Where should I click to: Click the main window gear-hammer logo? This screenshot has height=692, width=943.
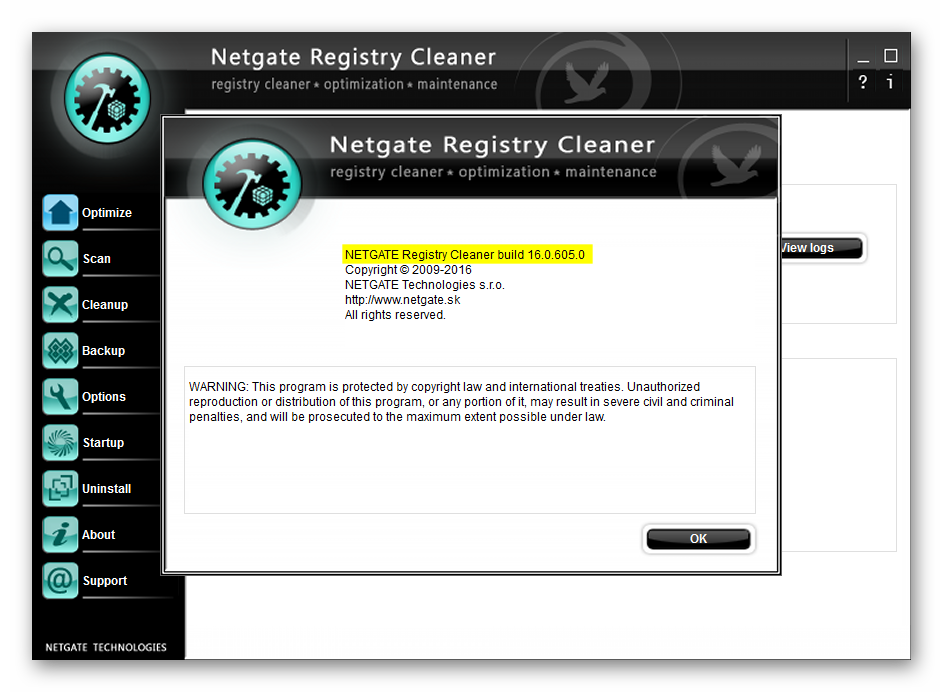click(108, 98)
